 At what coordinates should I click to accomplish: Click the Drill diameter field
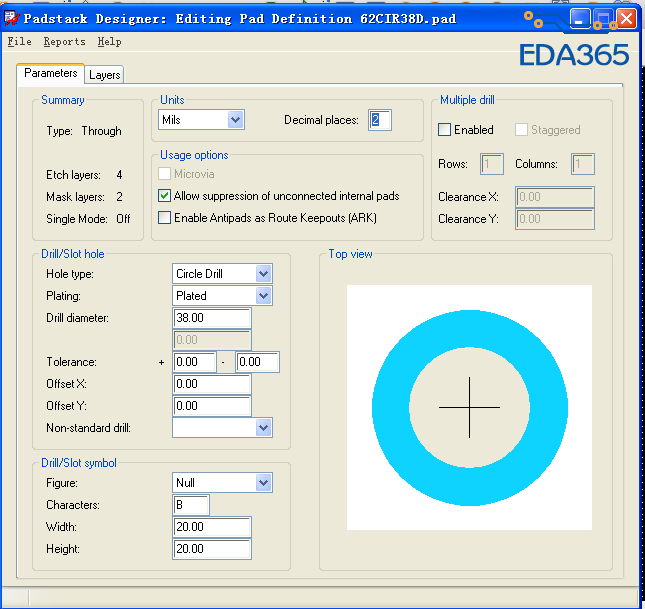tap(212, 318)
